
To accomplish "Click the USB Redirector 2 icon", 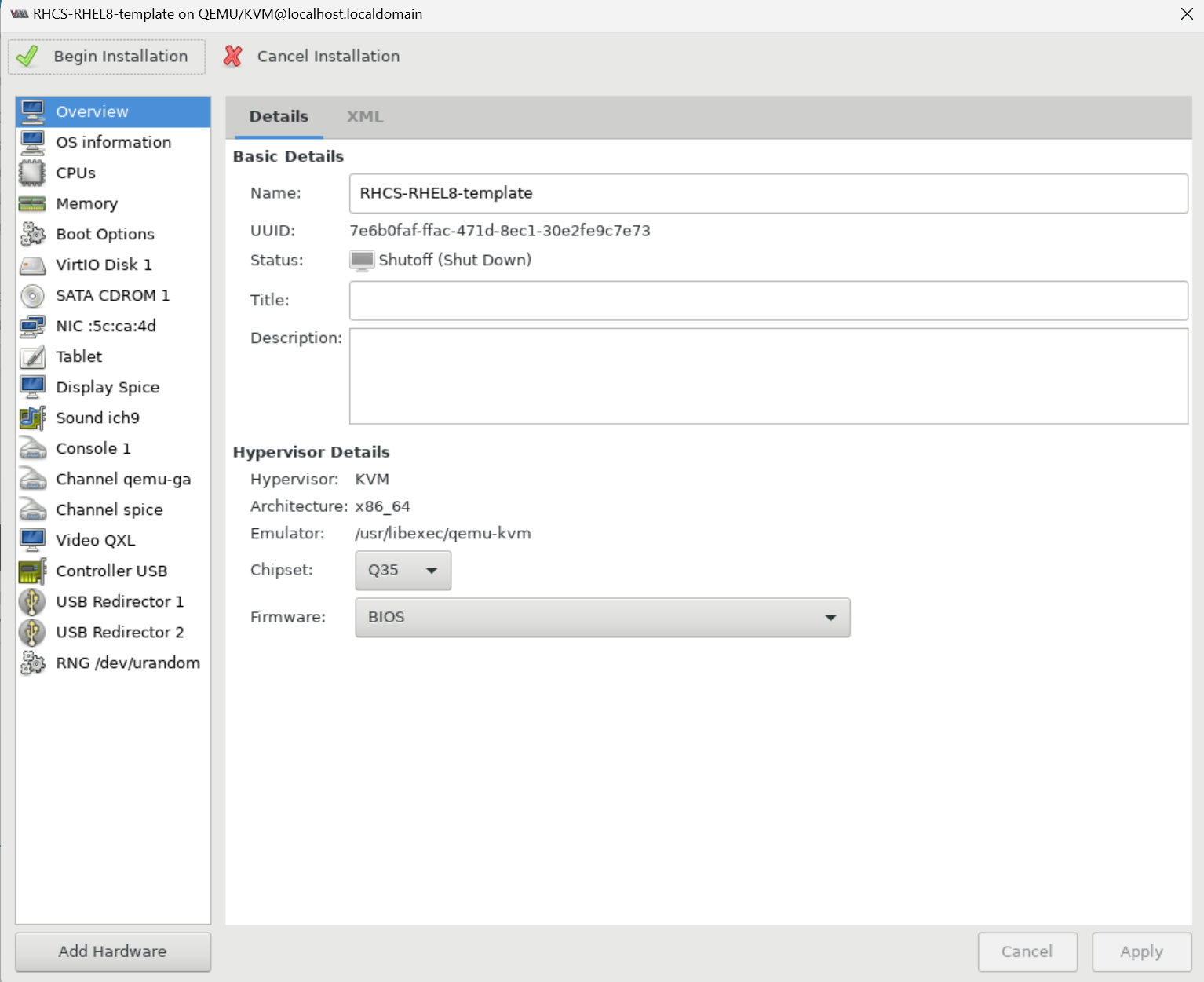I will coord(33,632).
